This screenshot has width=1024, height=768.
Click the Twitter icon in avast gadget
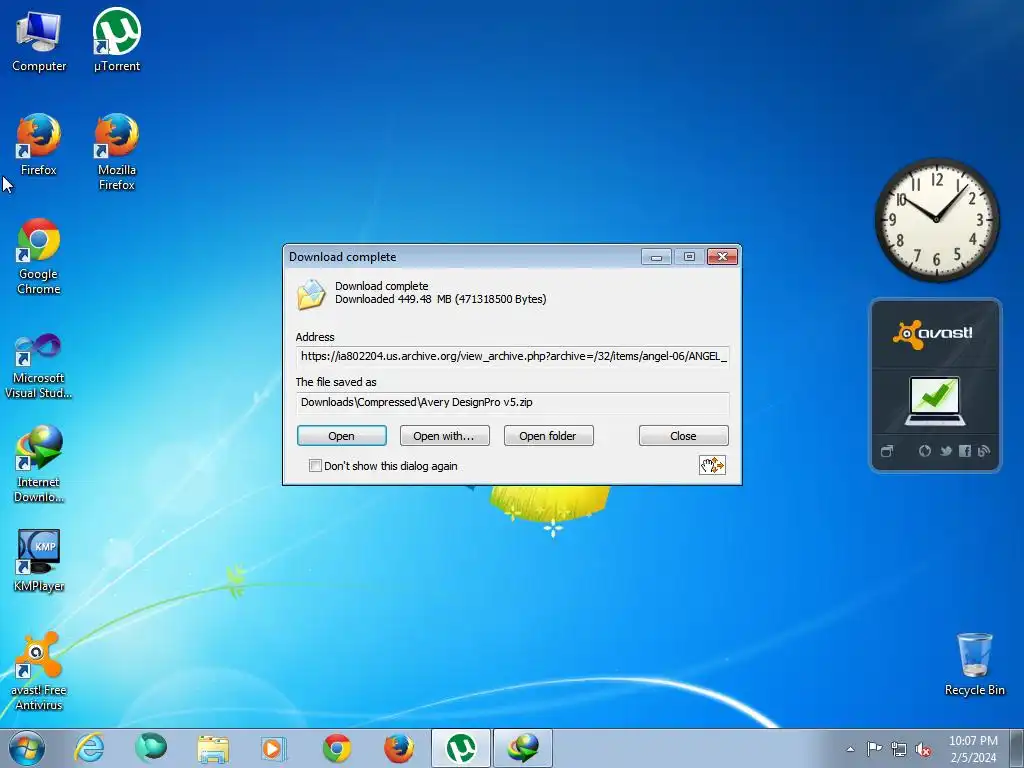[946, 451]
